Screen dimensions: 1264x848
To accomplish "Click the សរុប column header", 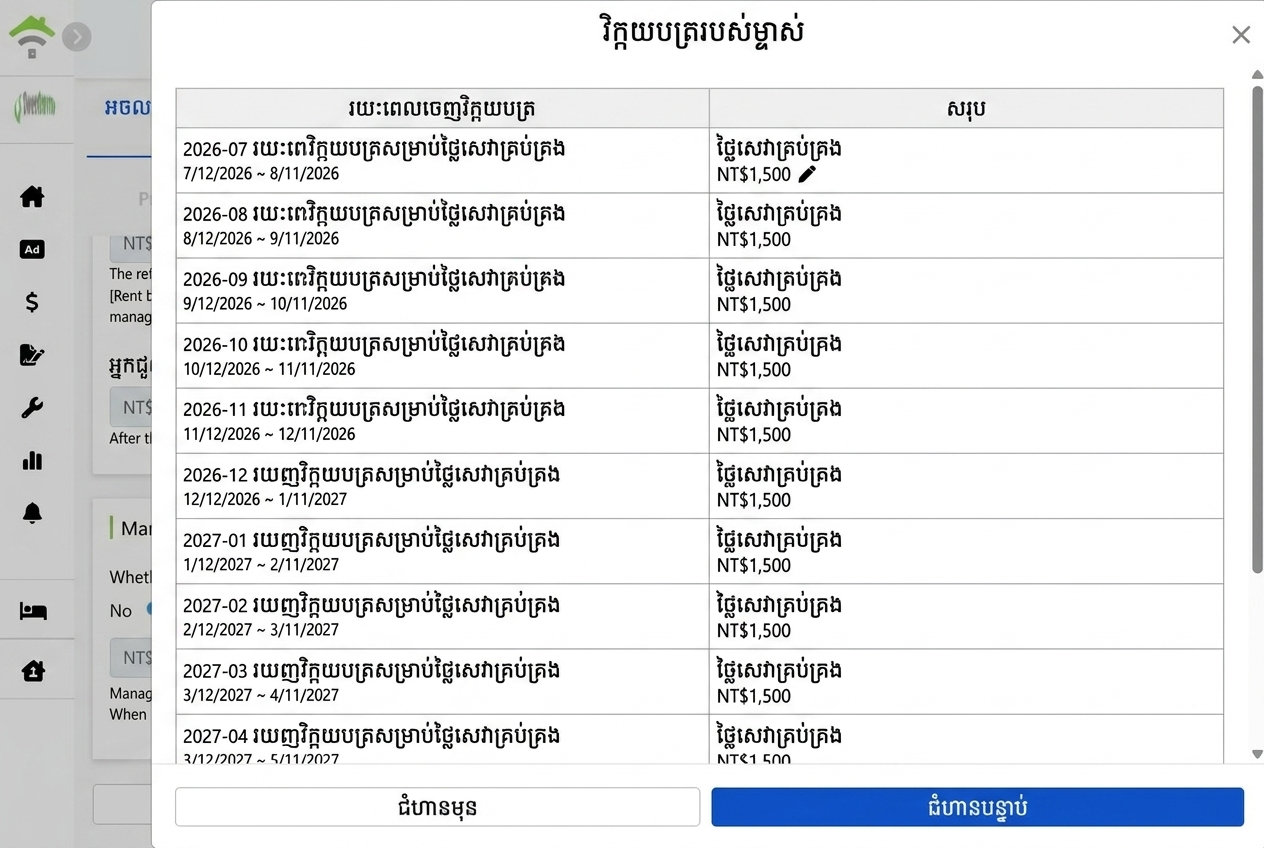I will coord(966,108).
